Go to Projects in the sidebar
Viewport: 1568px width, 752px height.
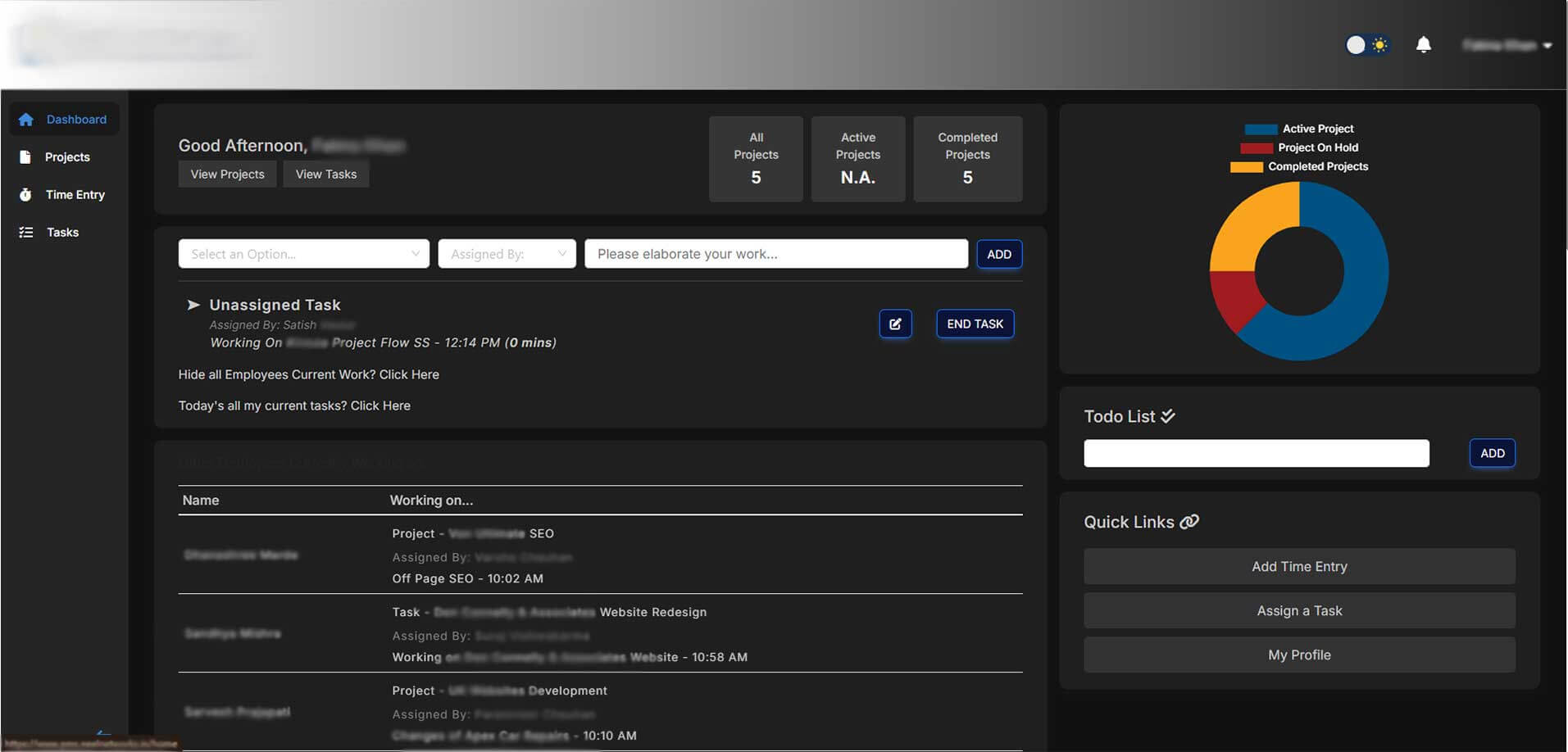67,157
